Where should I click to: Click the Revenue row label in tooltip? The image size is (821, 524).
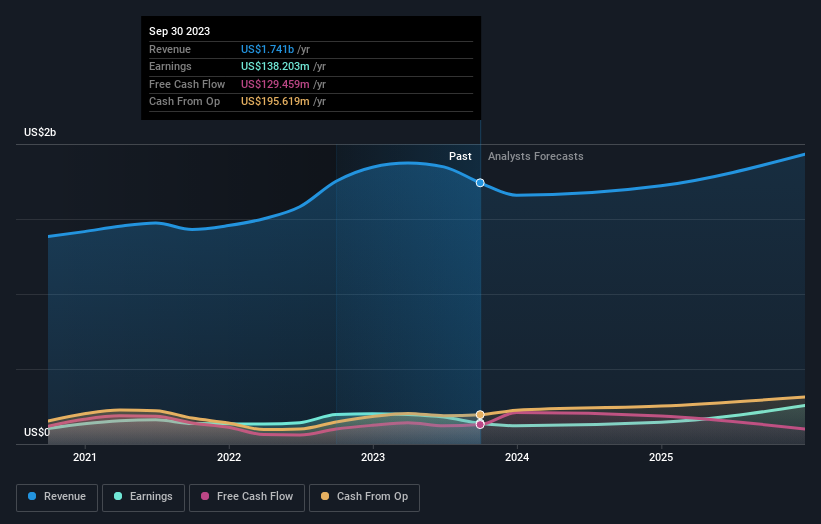[170, 49]
